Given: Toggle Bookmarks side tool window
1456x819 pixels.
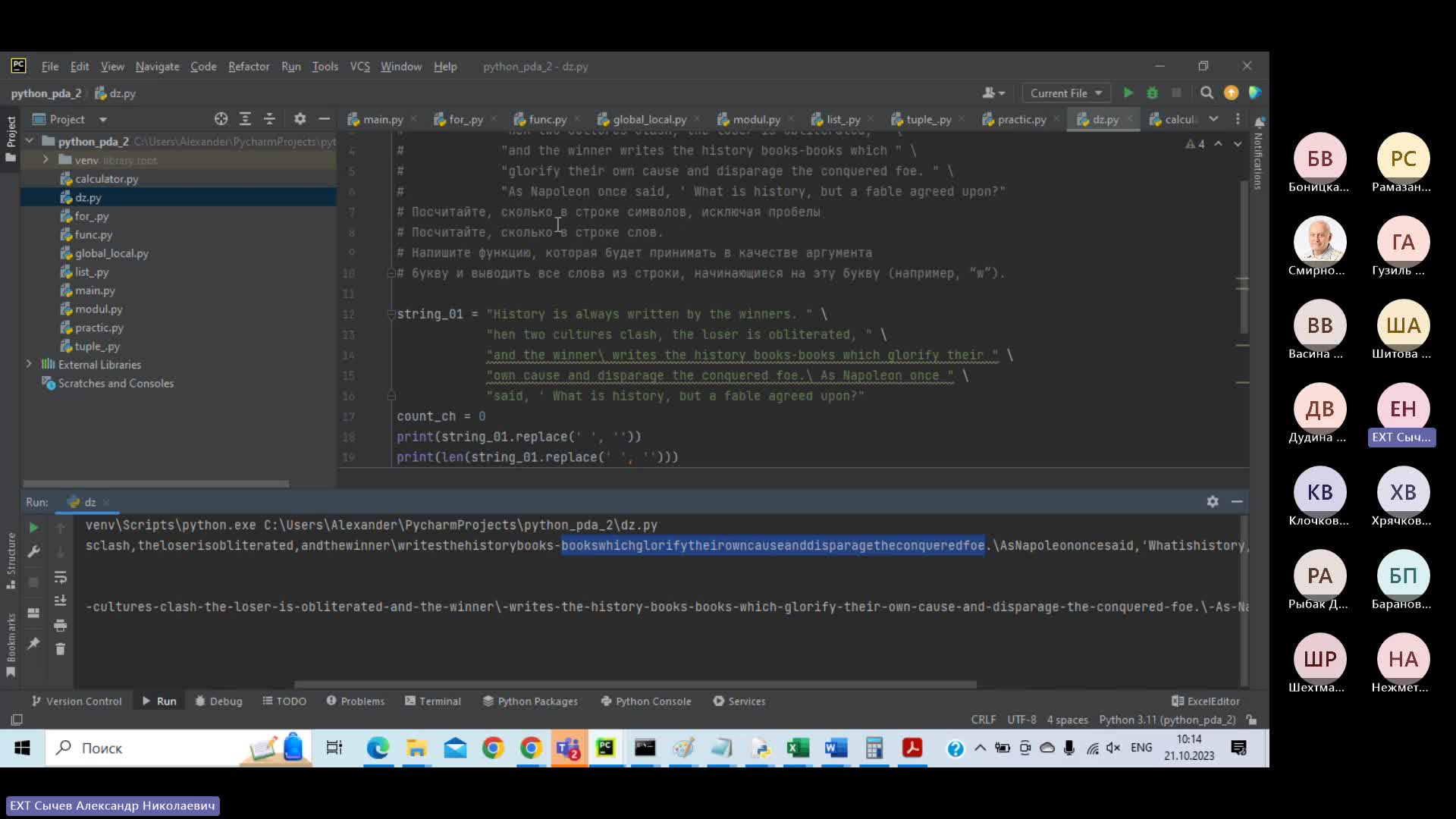Looking at the screenshot, I should [x=11, y=645].
